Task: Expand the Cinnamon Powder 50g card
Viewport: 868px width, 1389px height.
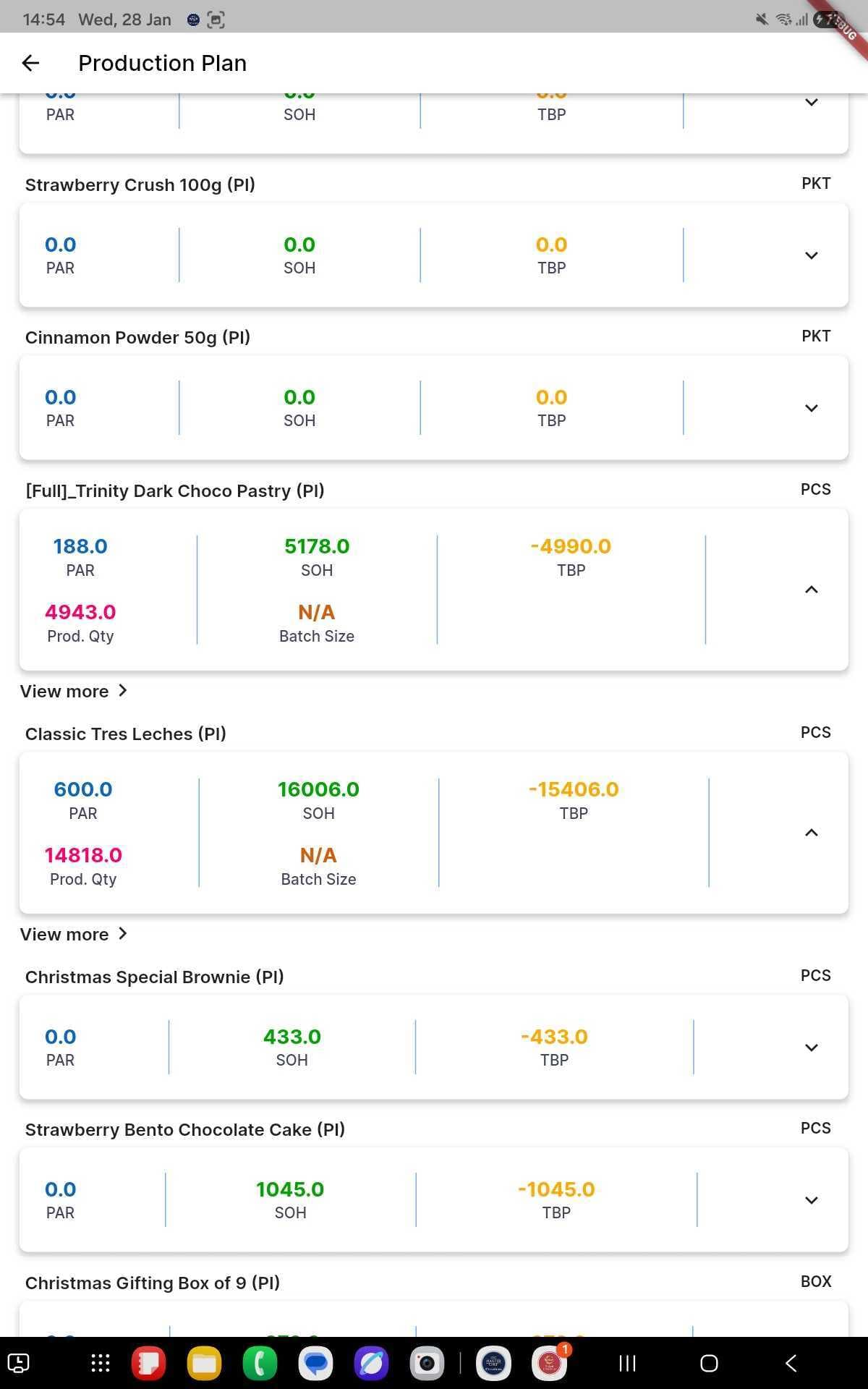Action: 812,408
